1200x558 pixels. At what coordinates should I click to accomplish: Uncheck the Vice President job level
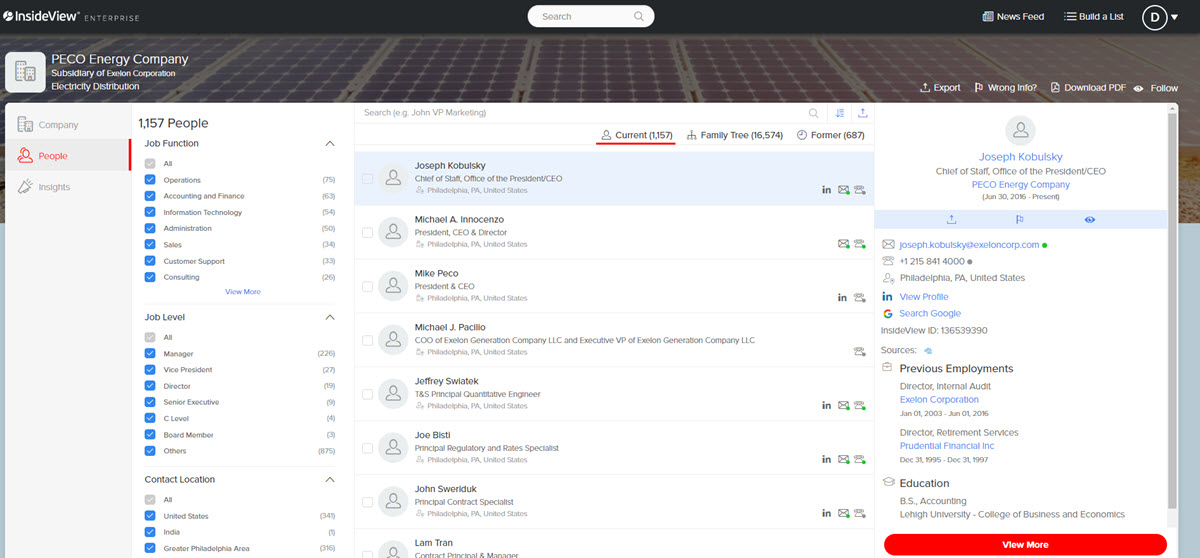(150, 370)
